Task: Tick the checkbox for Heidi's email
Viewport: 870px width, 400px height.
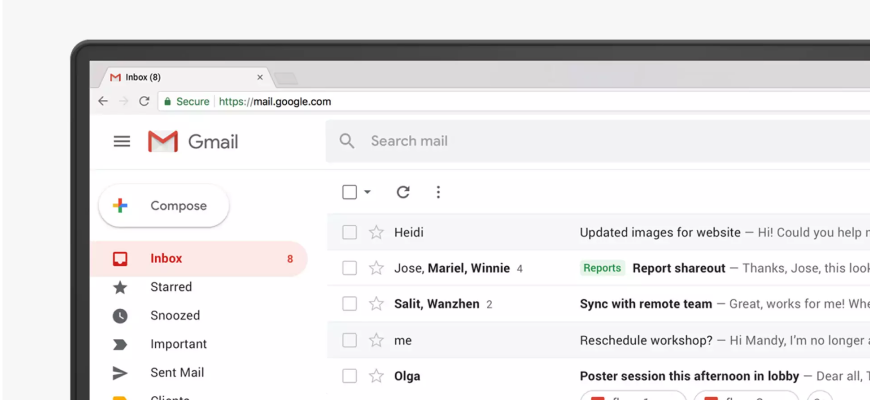Action: pyautogui.click(x=349, y=232)
